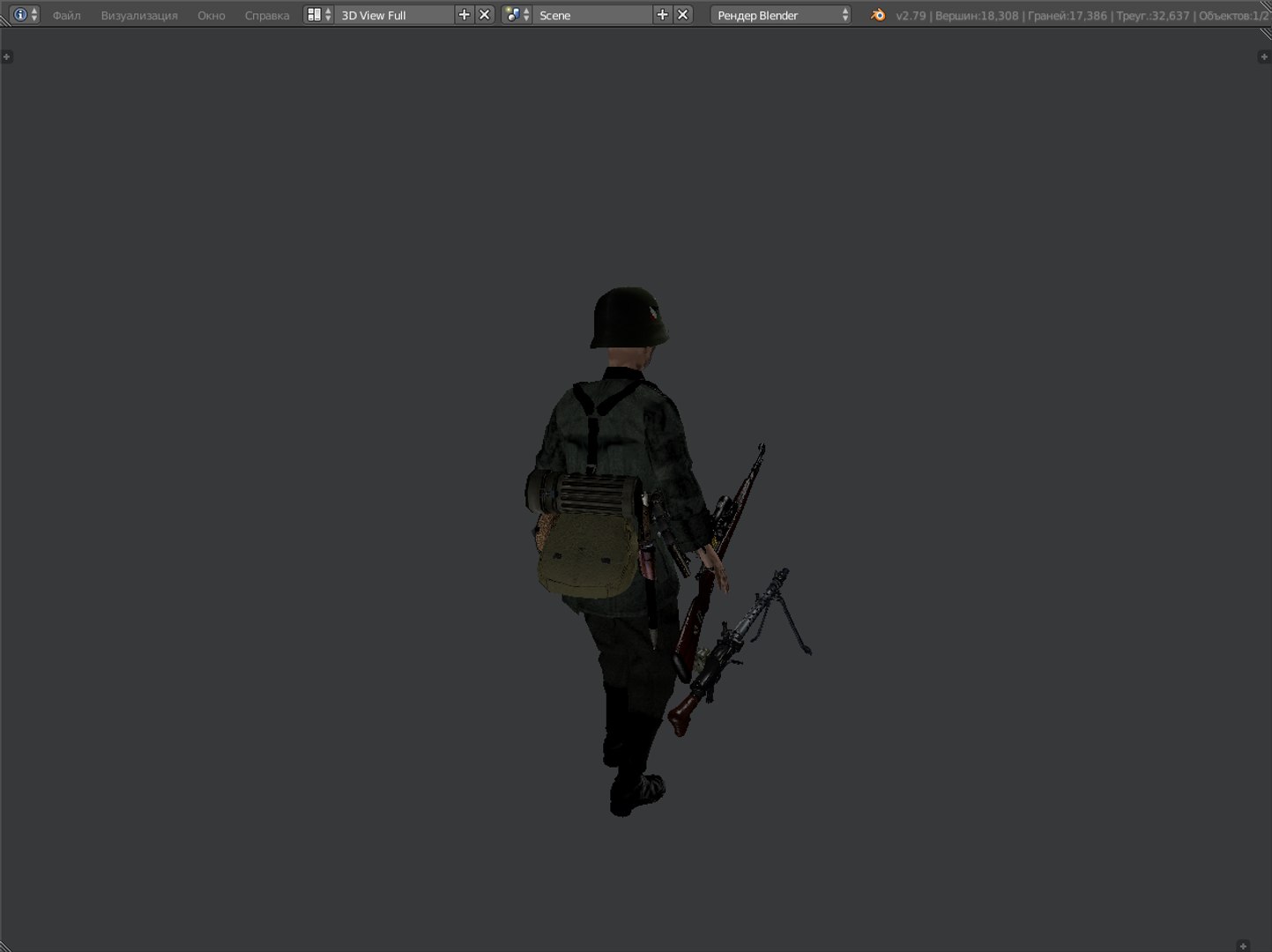1272x952 pixels.
Task: Add a new screen layout with plus
Action: click(x=465, y=15)
